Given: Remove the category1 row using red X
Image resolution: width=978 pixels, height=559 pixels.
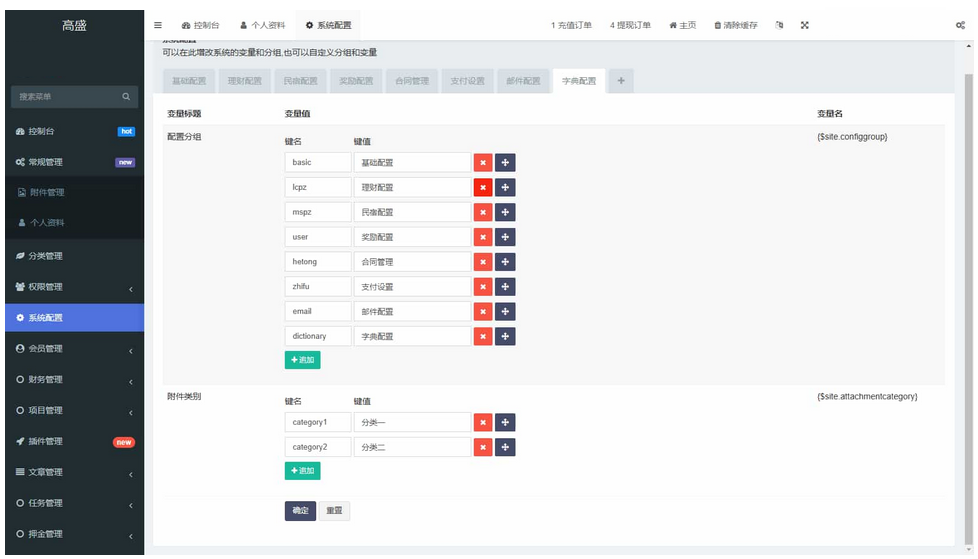Looking at the screenshot, I should click(x=483, y=422).
